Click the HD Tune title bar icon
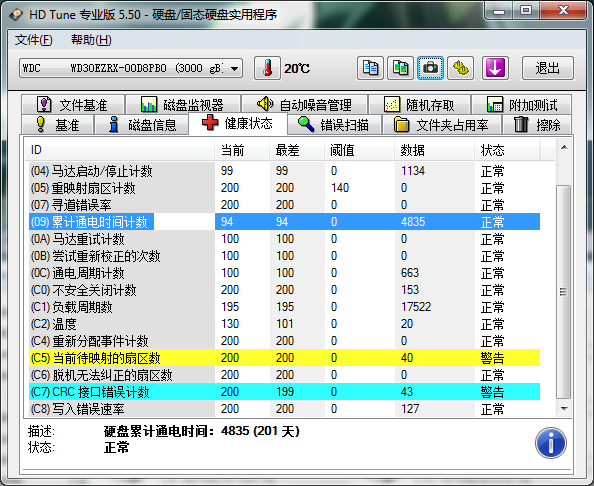 [16, 14]
